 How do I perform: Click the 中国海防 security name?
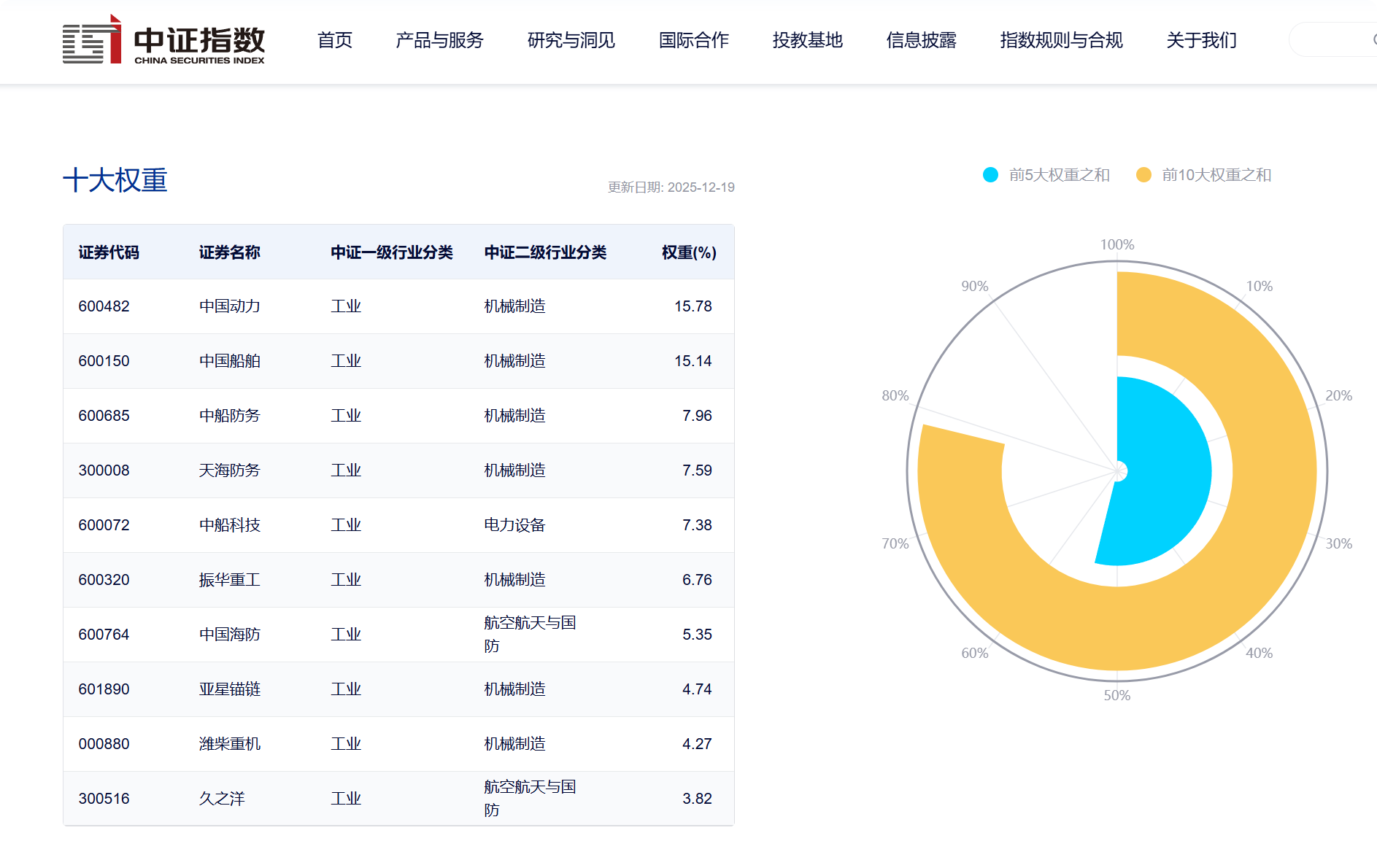(230, 635)
